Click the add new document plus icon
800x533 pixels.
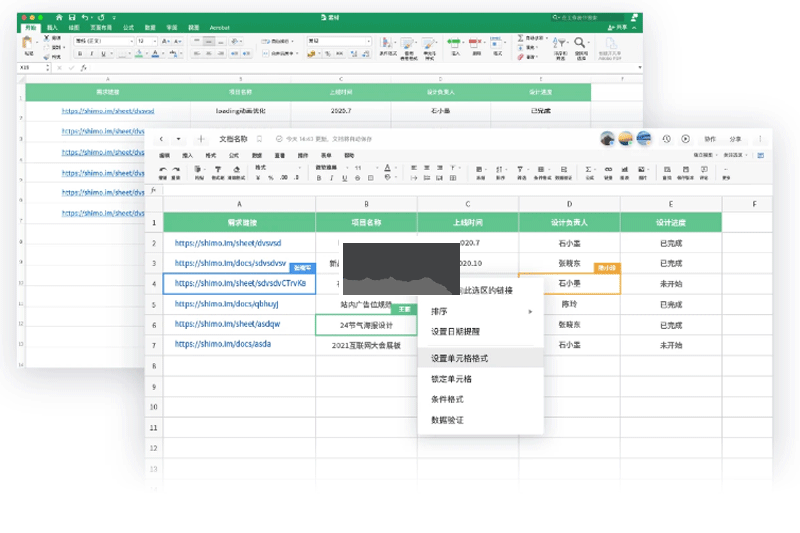(x=201, y=139)
